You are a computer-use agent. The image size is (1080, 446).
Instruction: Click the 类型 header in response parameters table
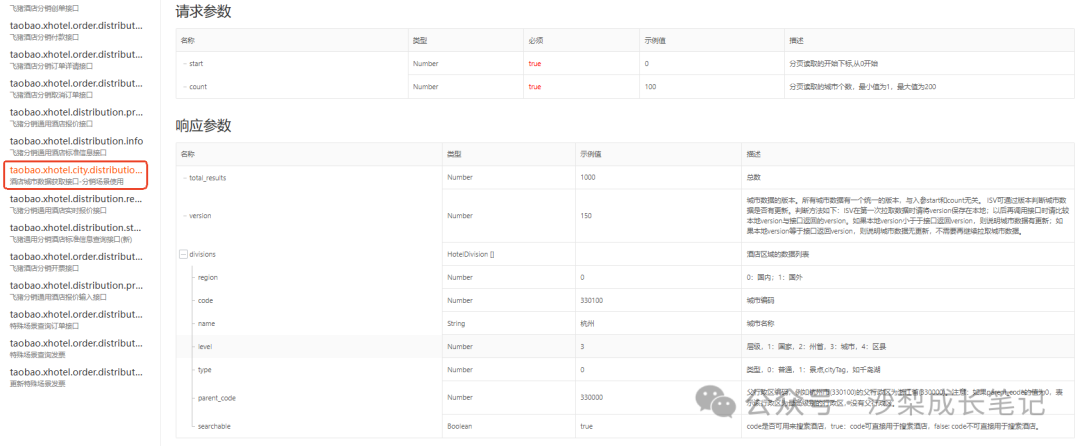coord(455,153)
